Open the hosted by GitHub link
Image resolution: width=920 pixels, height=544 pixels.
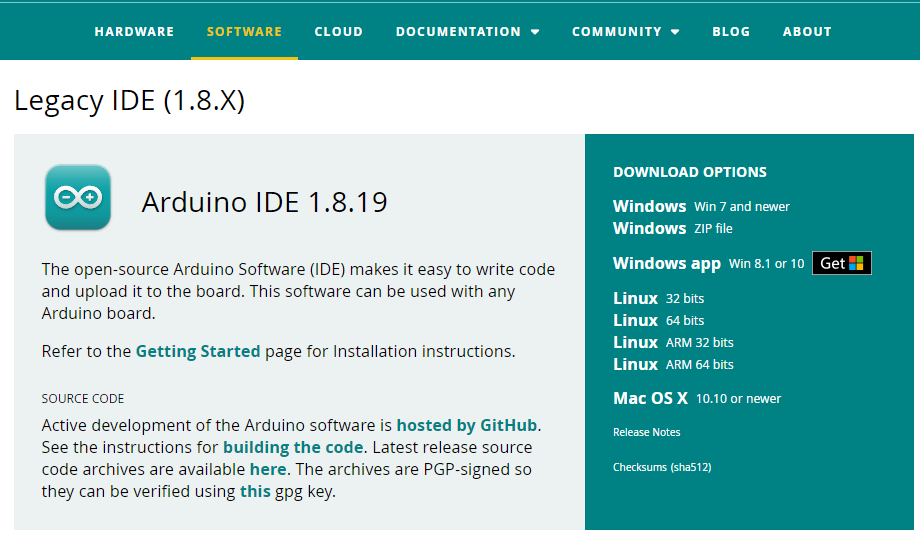(467, 425)
